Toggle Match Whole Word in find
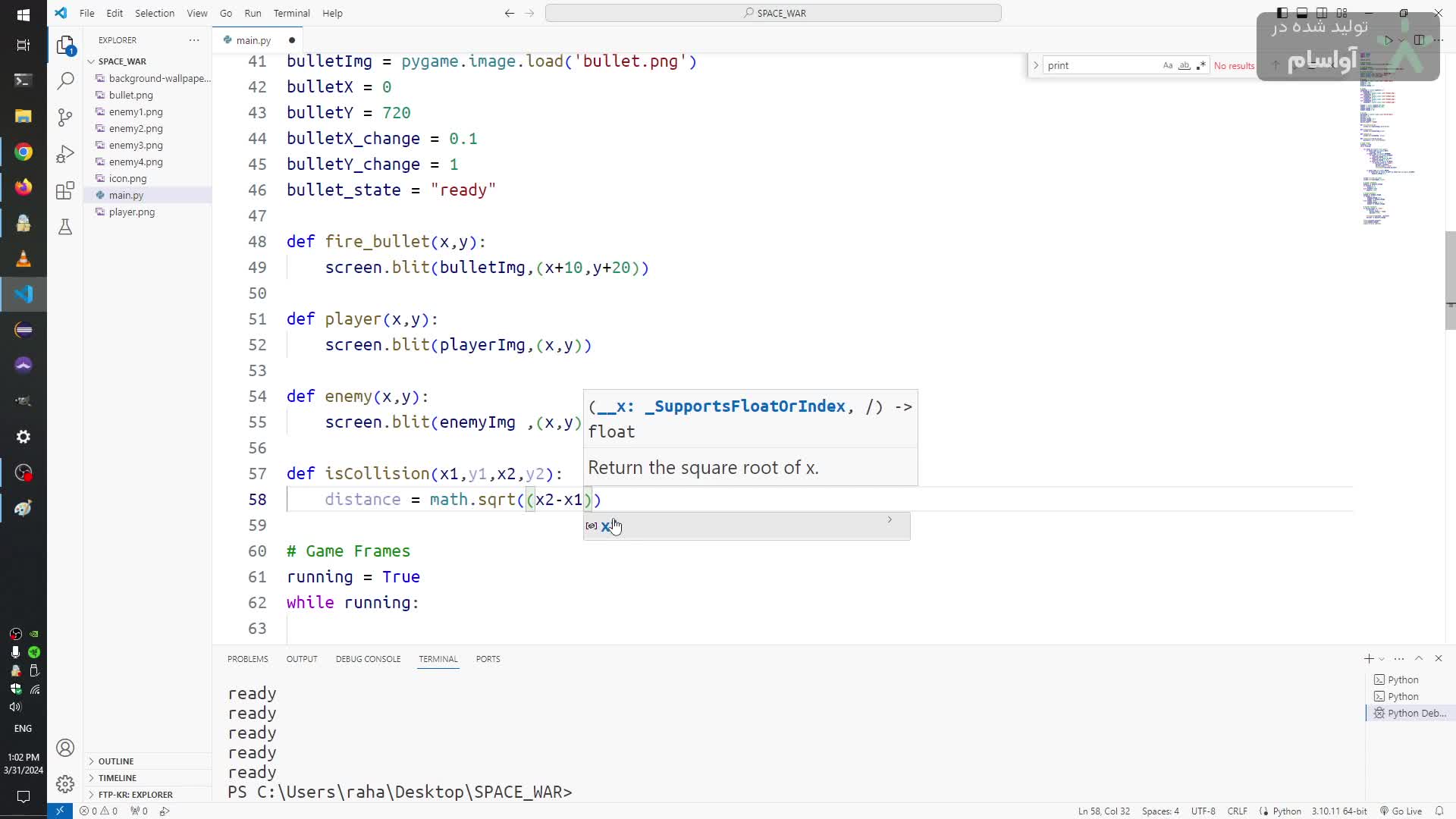 1185,66
